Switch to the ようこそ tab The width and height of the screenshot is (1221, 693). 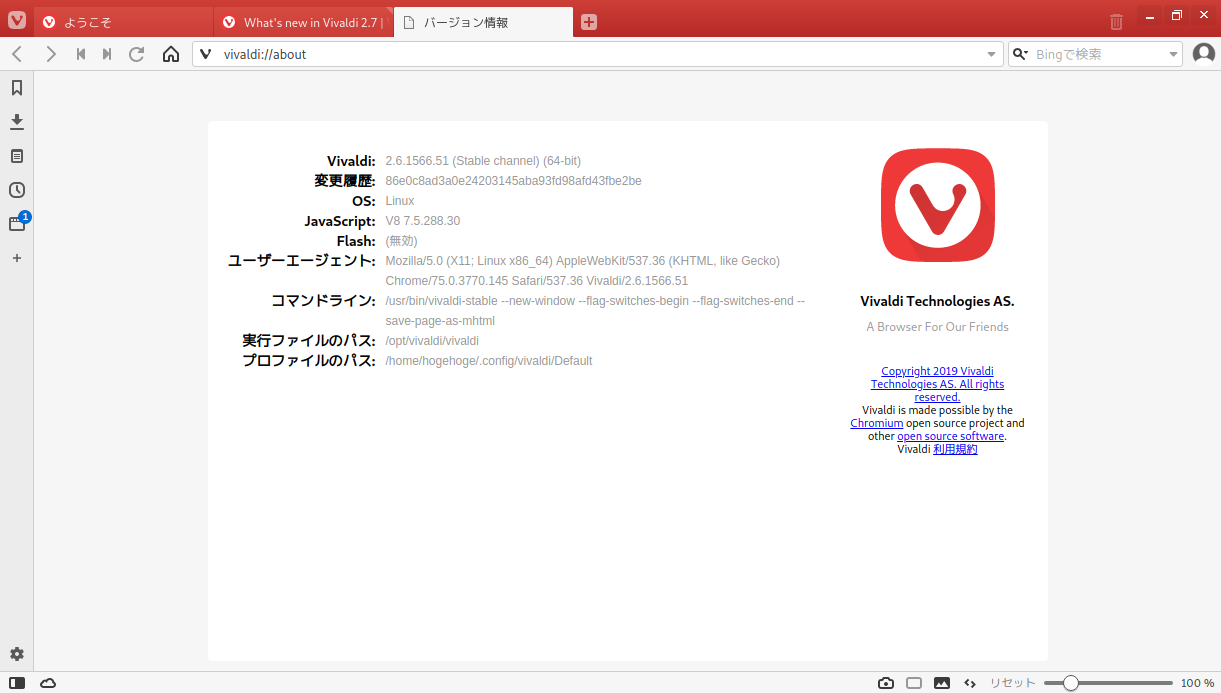124,22
